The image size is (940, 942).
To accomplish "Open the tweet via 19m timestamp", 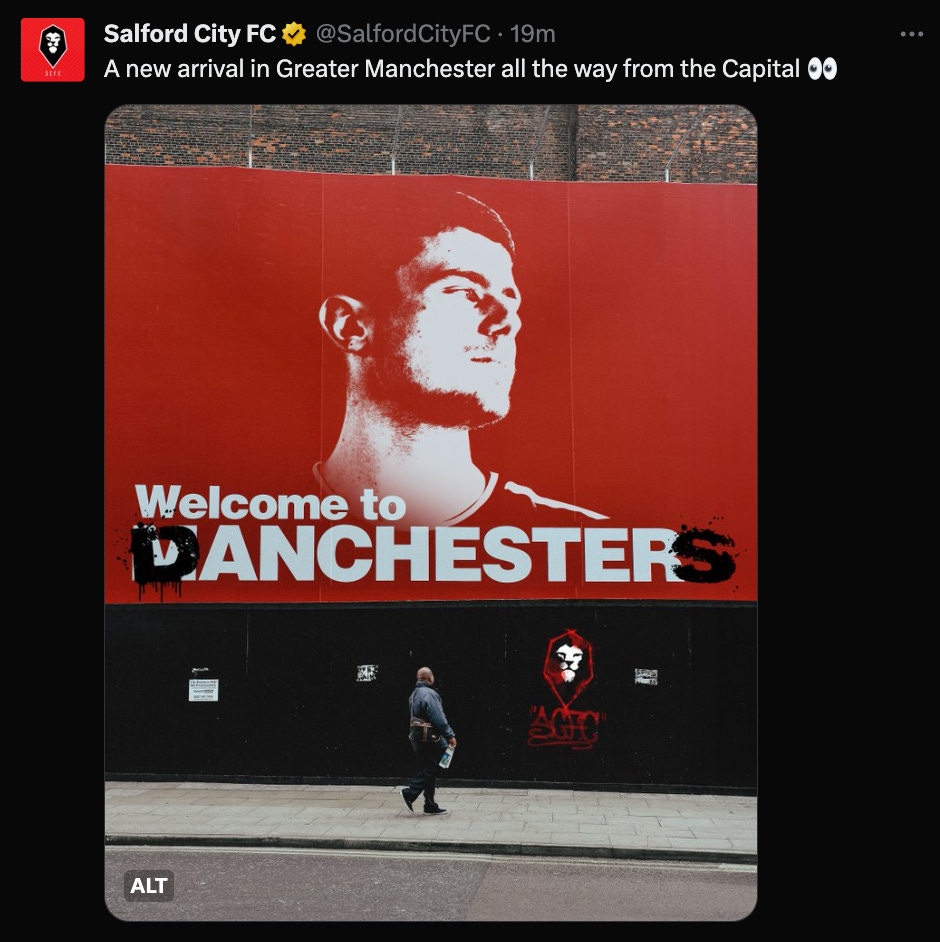I will pos(533,34).
